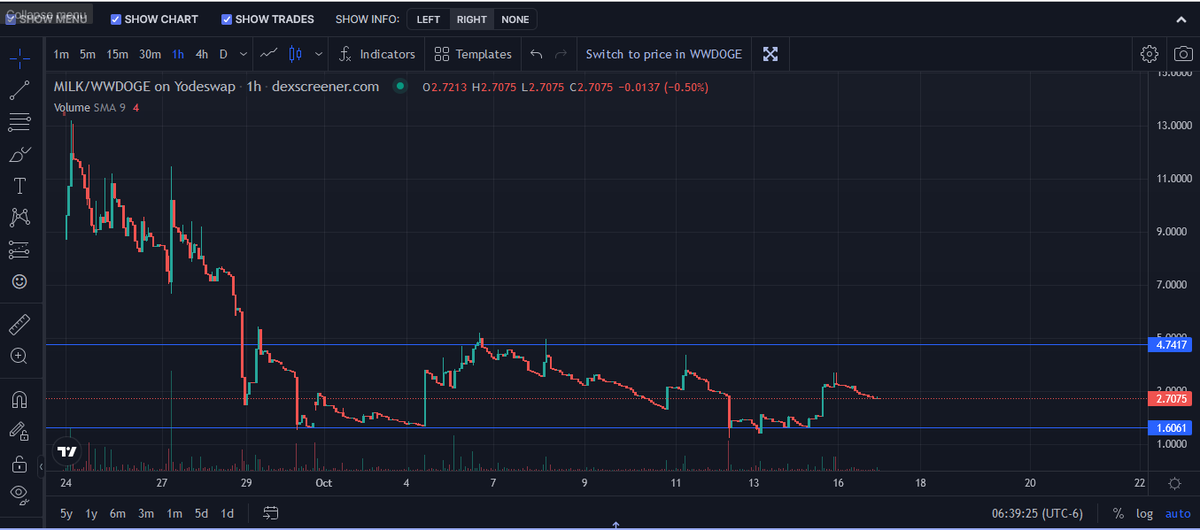Screen dimensions: 1200x530
Task: Enter fullscreen mode
Action: 770,54
